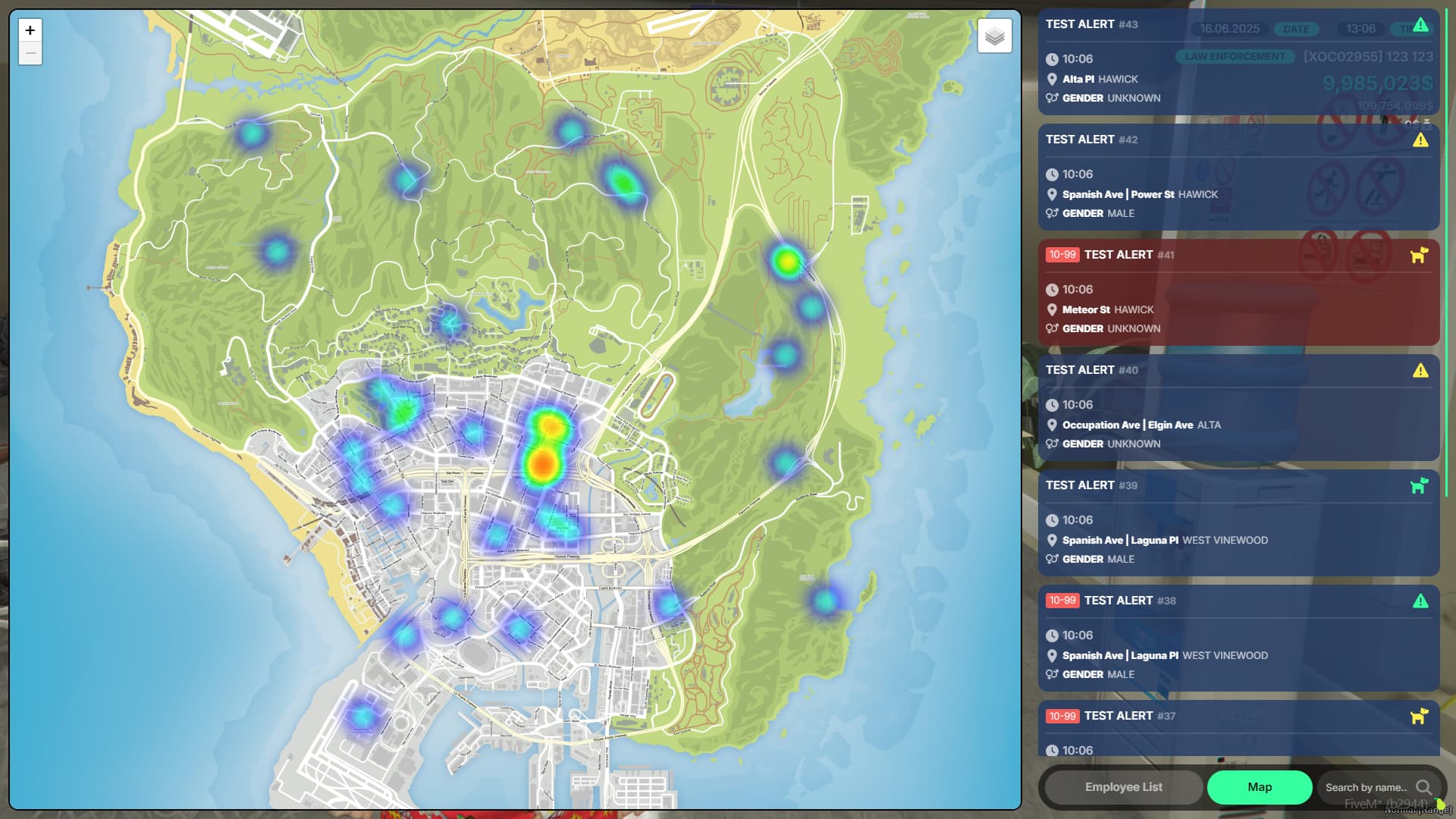
Task: Click the red-orange heatmap hotspot downtown
Action: coord(541,465)
